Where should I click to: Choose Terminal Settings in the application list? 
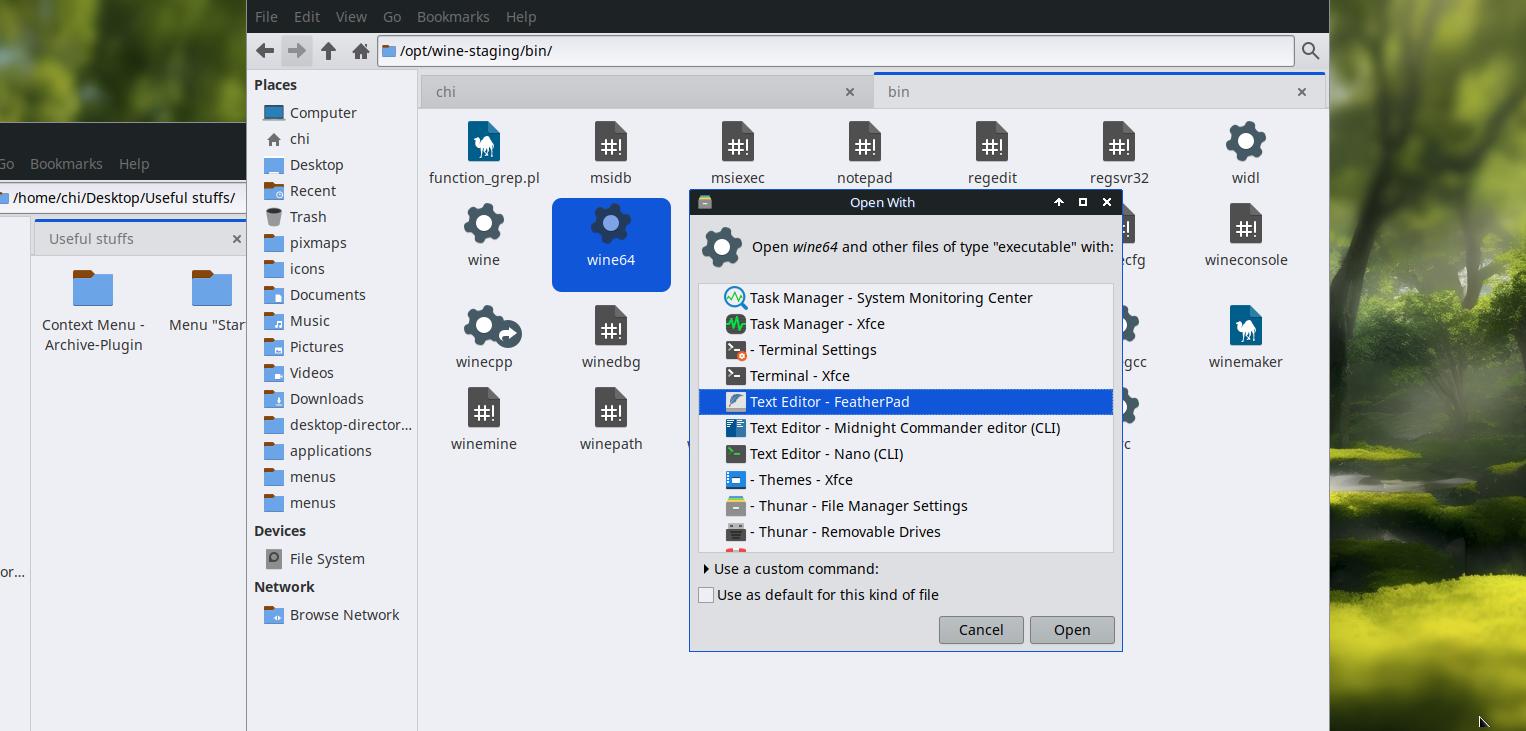(x=906, y=350)
